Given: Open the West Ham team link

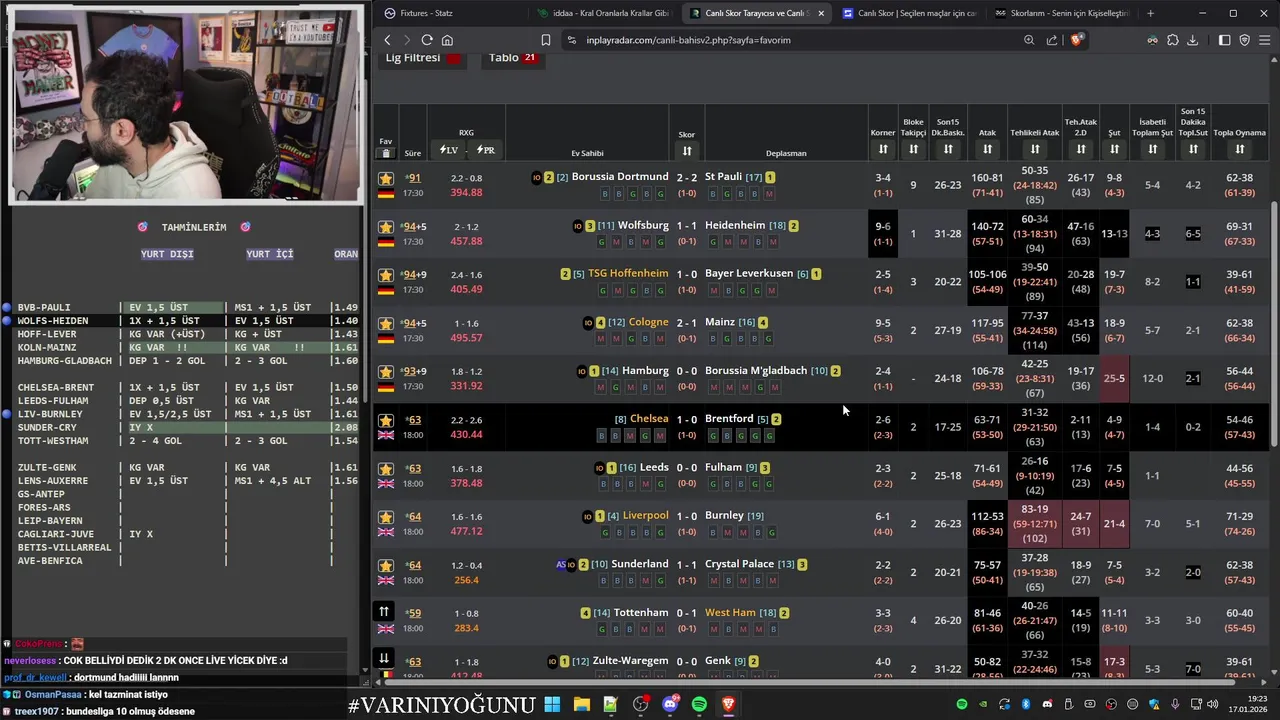Looking at the screenshot, I should pos(730,613).
